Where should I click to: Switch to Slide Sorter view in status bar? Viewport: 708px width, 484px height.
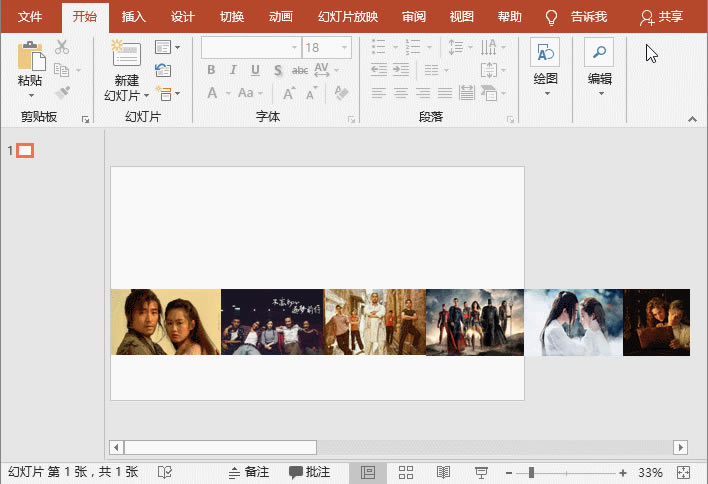point(406,472)
